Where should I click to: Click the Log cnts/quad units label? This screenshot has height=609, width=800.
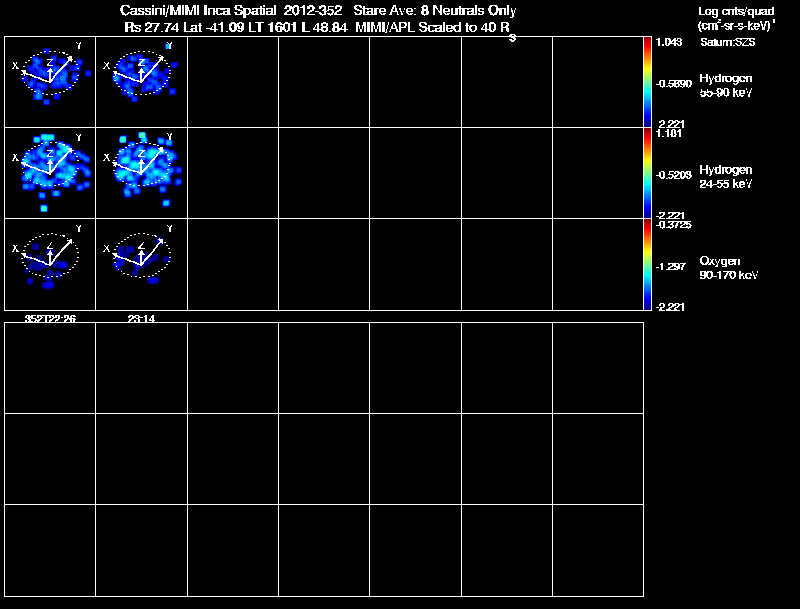(x=736, y=11)
